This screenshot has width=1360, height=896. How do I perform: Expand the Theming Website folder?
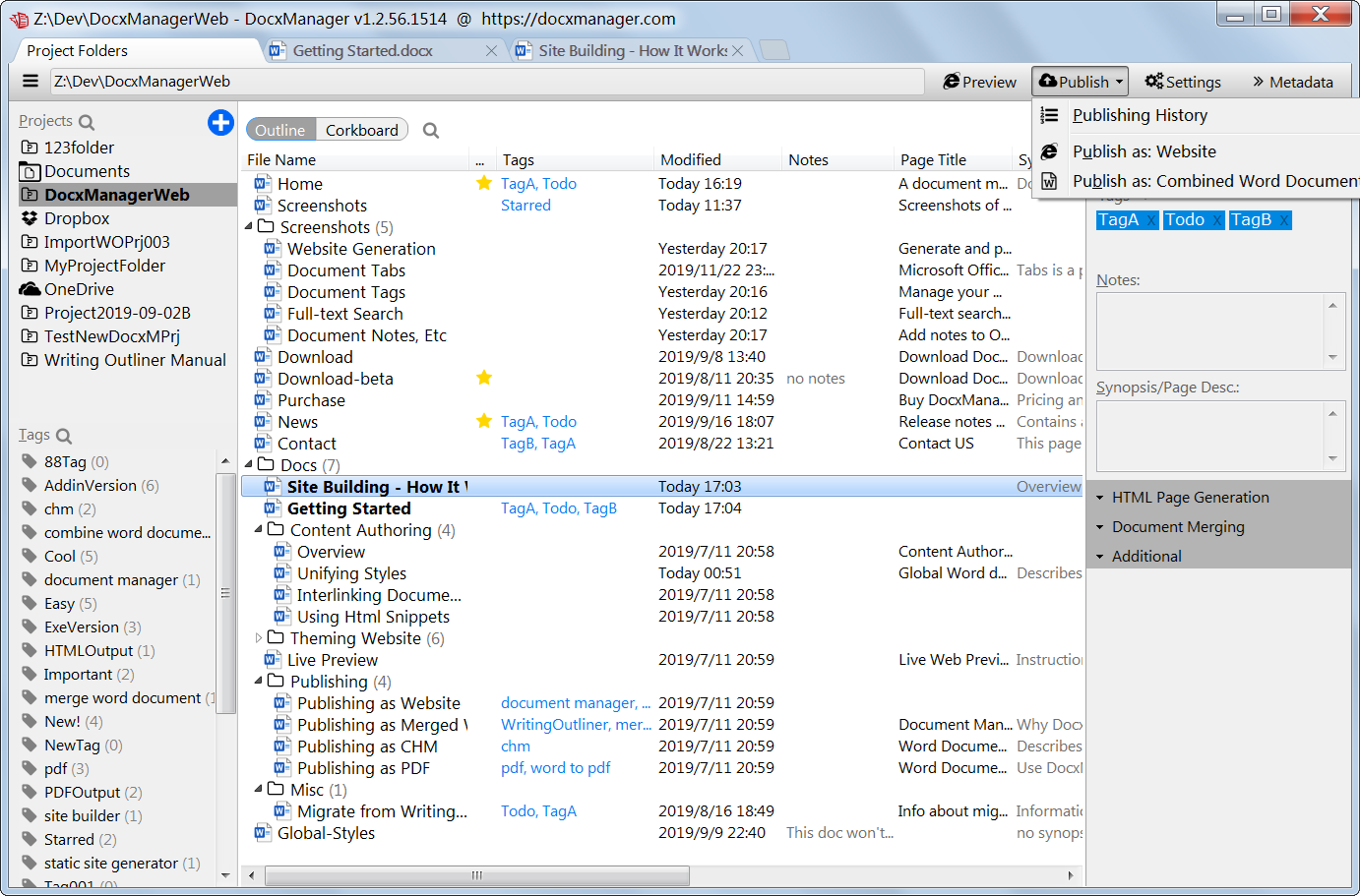(259, 638)
